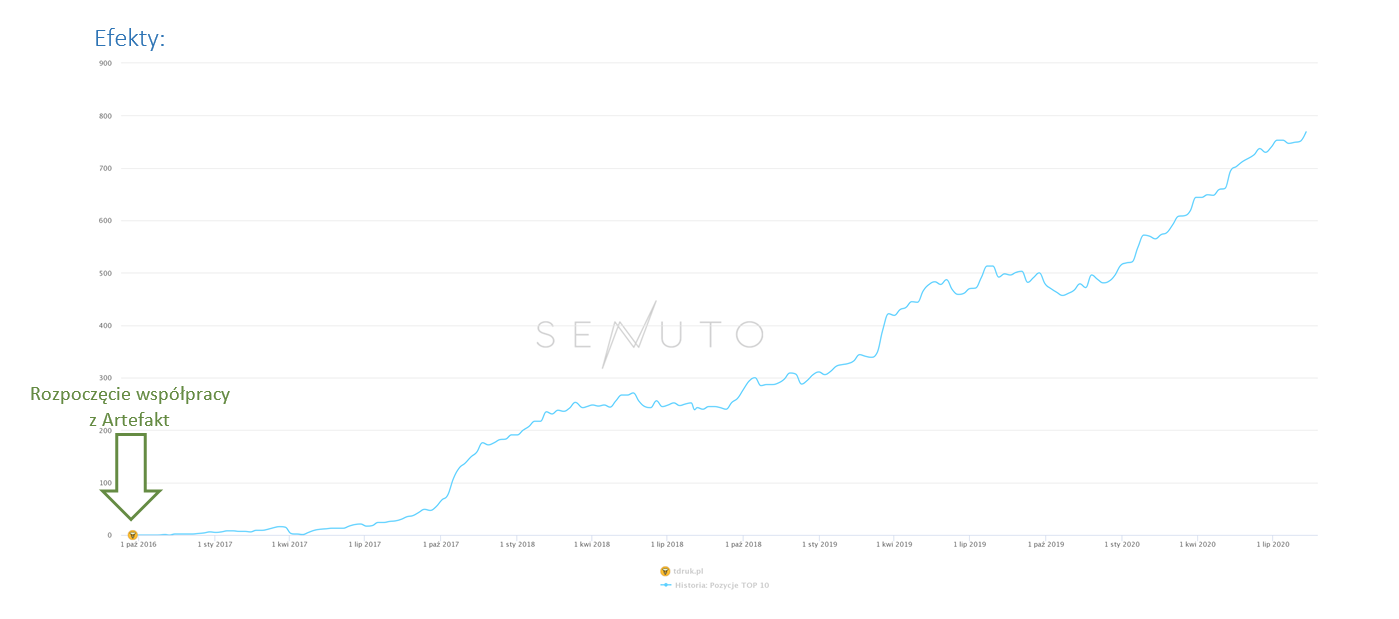Select the 1 lip 2020 axis label
This screenshot has width=1399, height=619.
click(x=1273, y=545)
